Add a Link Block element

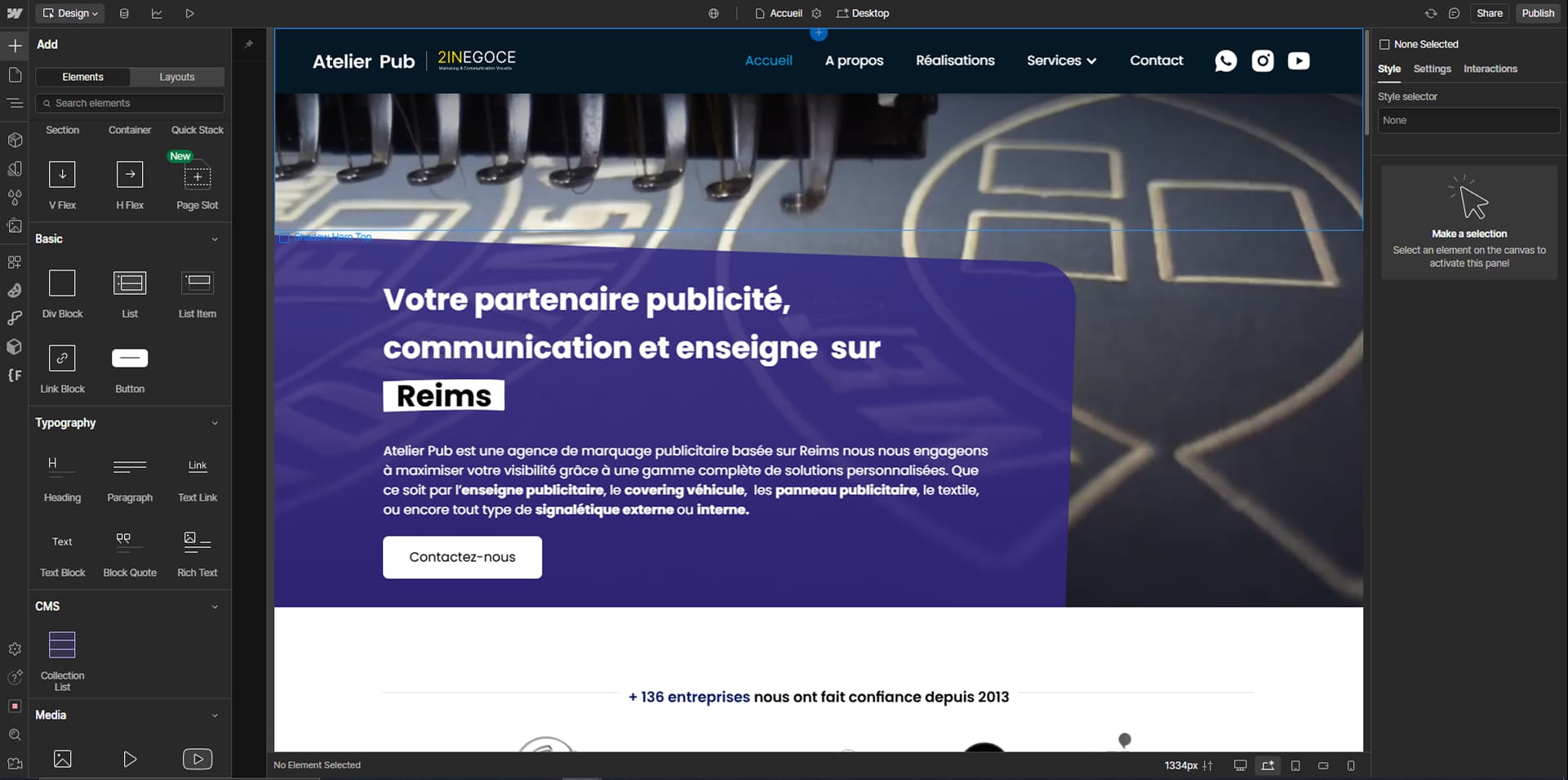click(62, 368)
